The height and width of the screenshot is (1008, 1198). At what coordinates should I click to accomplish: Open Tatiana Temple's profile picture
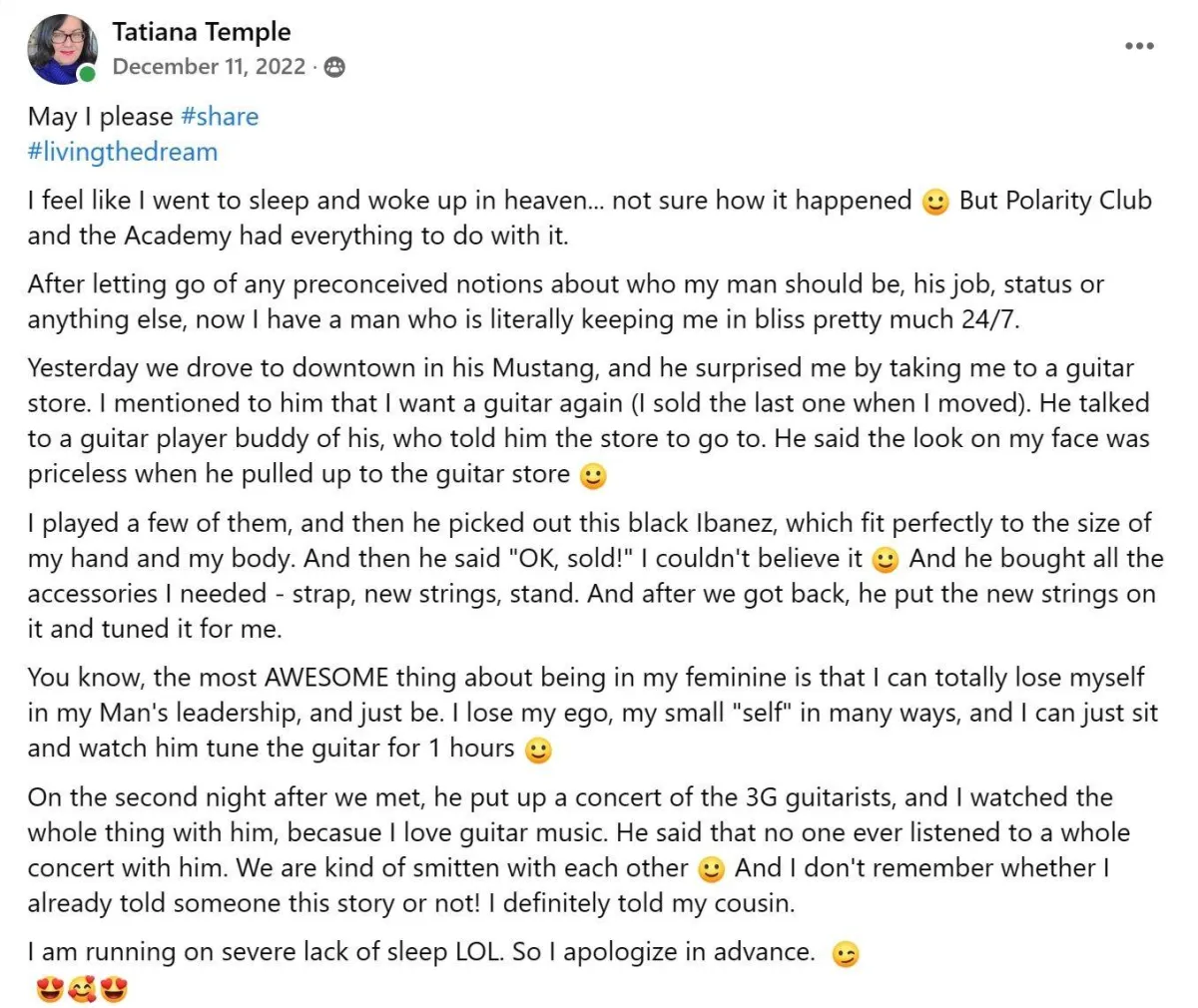click(x=62, y=49)
